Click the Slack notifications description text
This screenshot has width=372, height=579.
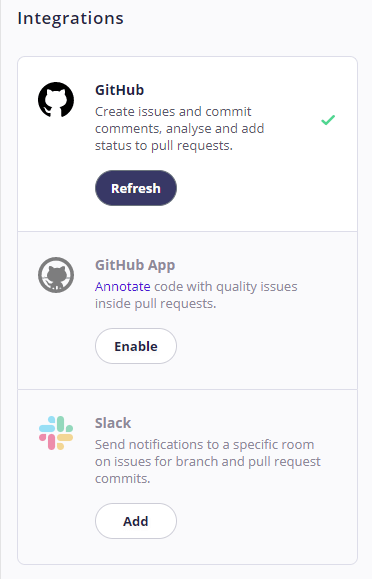208,461
